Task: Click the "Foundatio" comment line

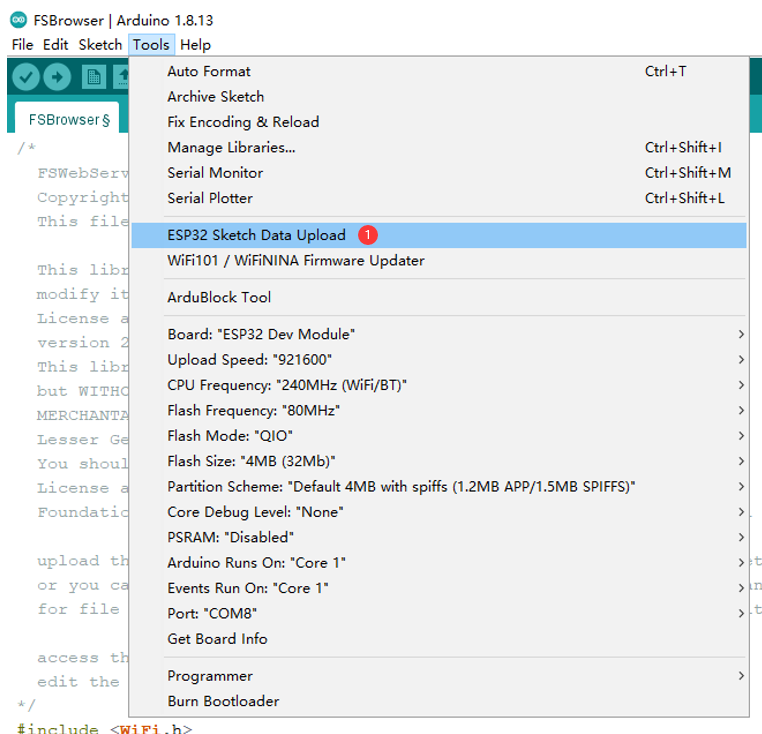Action: [x=83, y=512]
